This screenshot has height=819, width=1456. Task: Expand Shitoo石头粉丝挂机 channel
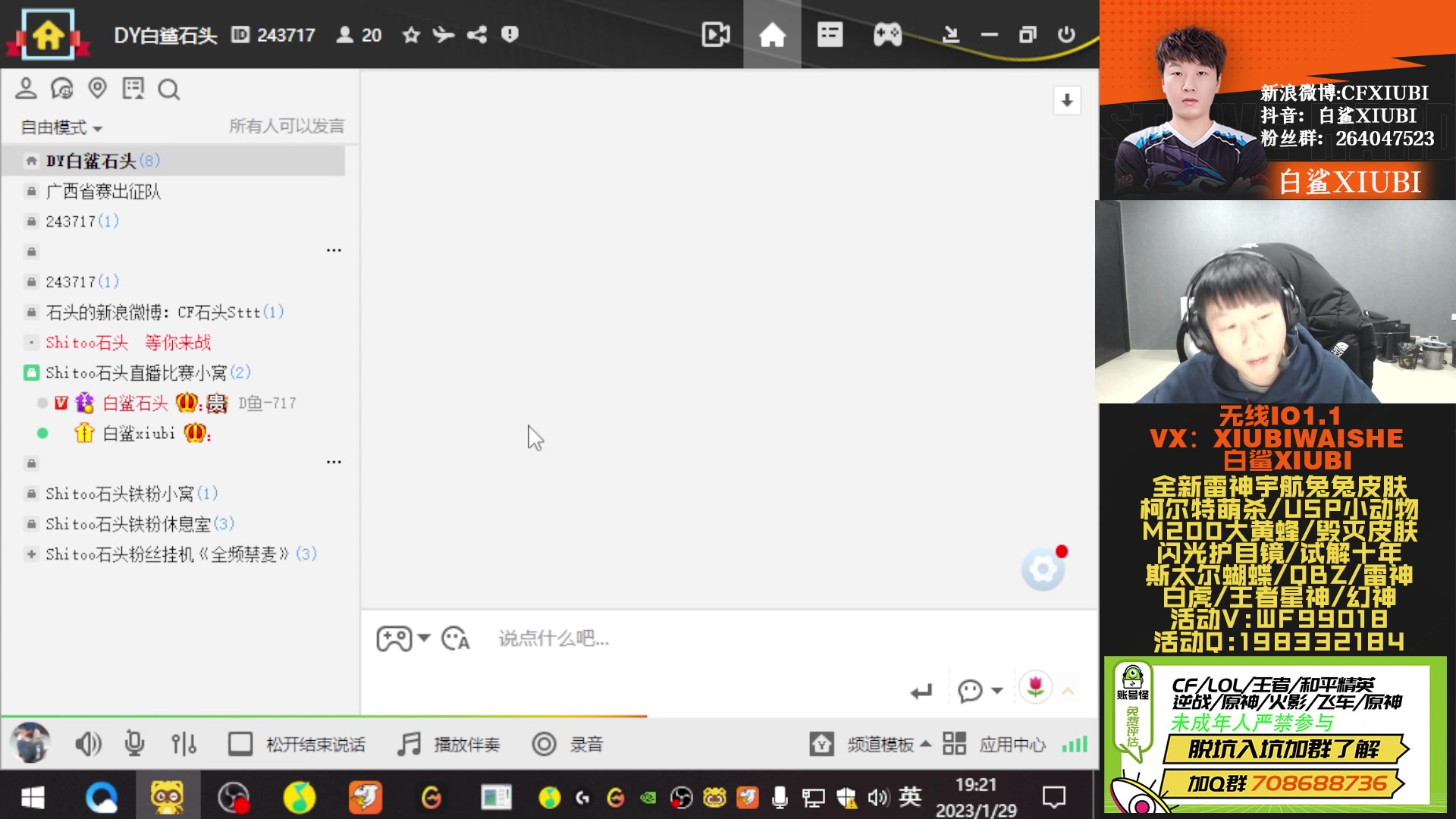click(x=31, y=554)
